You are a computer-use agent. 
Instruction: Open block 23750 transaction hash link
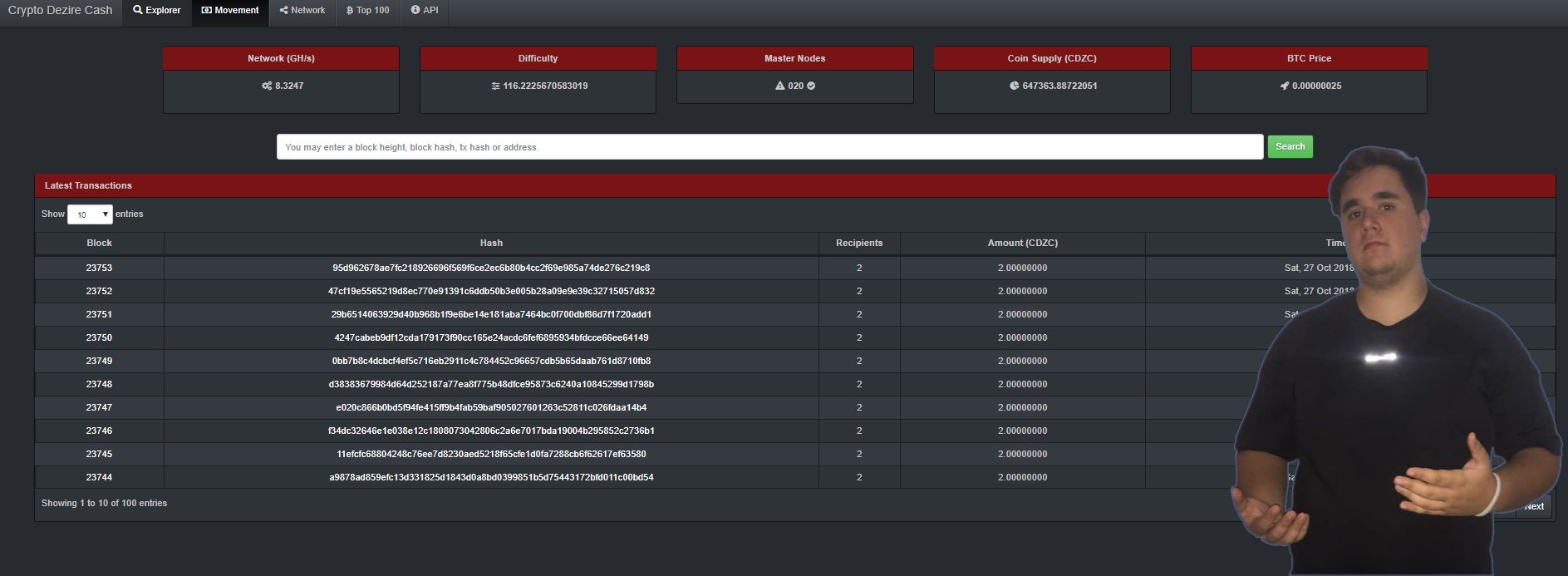click(491, 337)
